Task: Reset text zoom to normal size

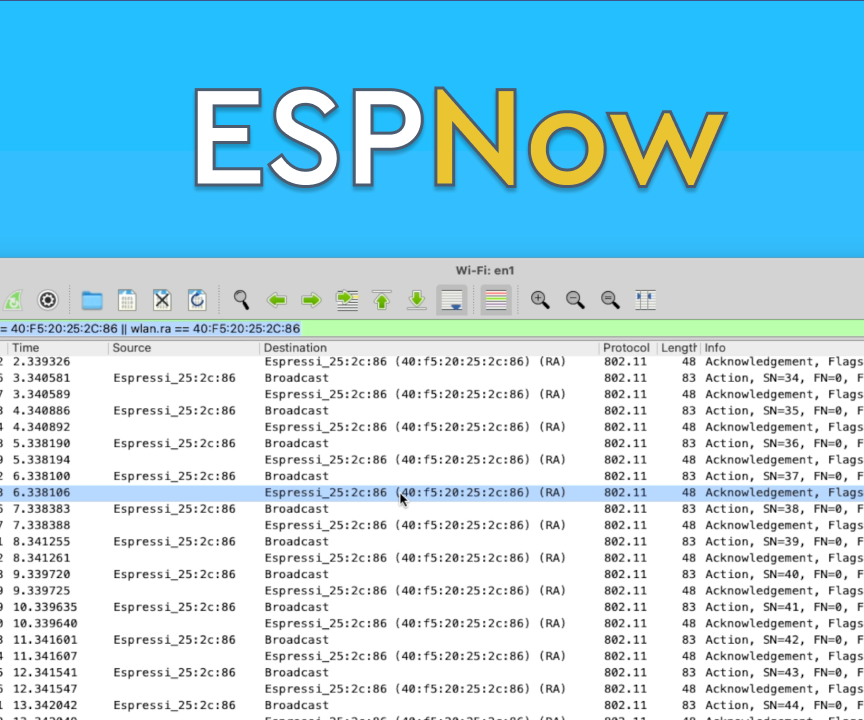Action: coord(610,300)
